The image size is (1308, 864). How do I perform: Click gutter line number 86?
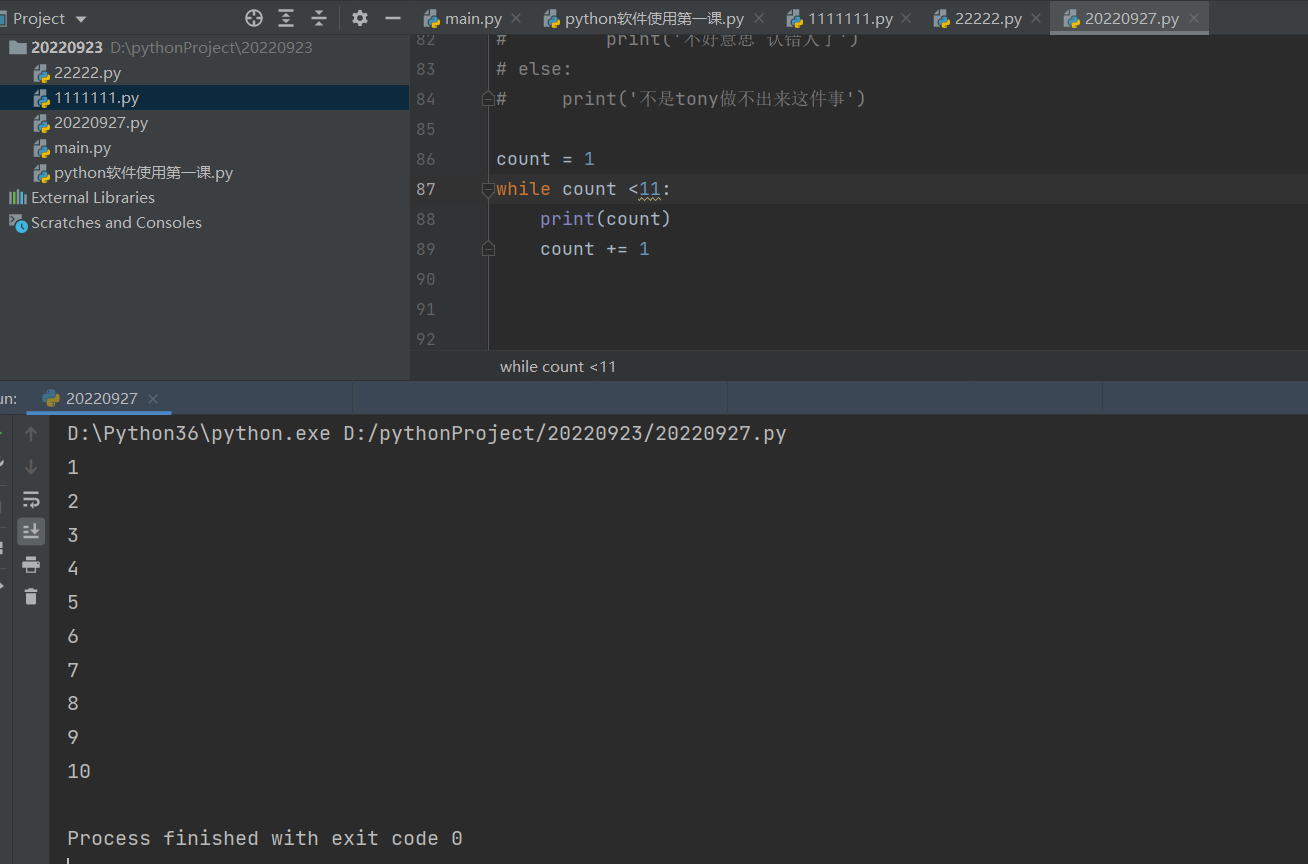pos(426,159)
